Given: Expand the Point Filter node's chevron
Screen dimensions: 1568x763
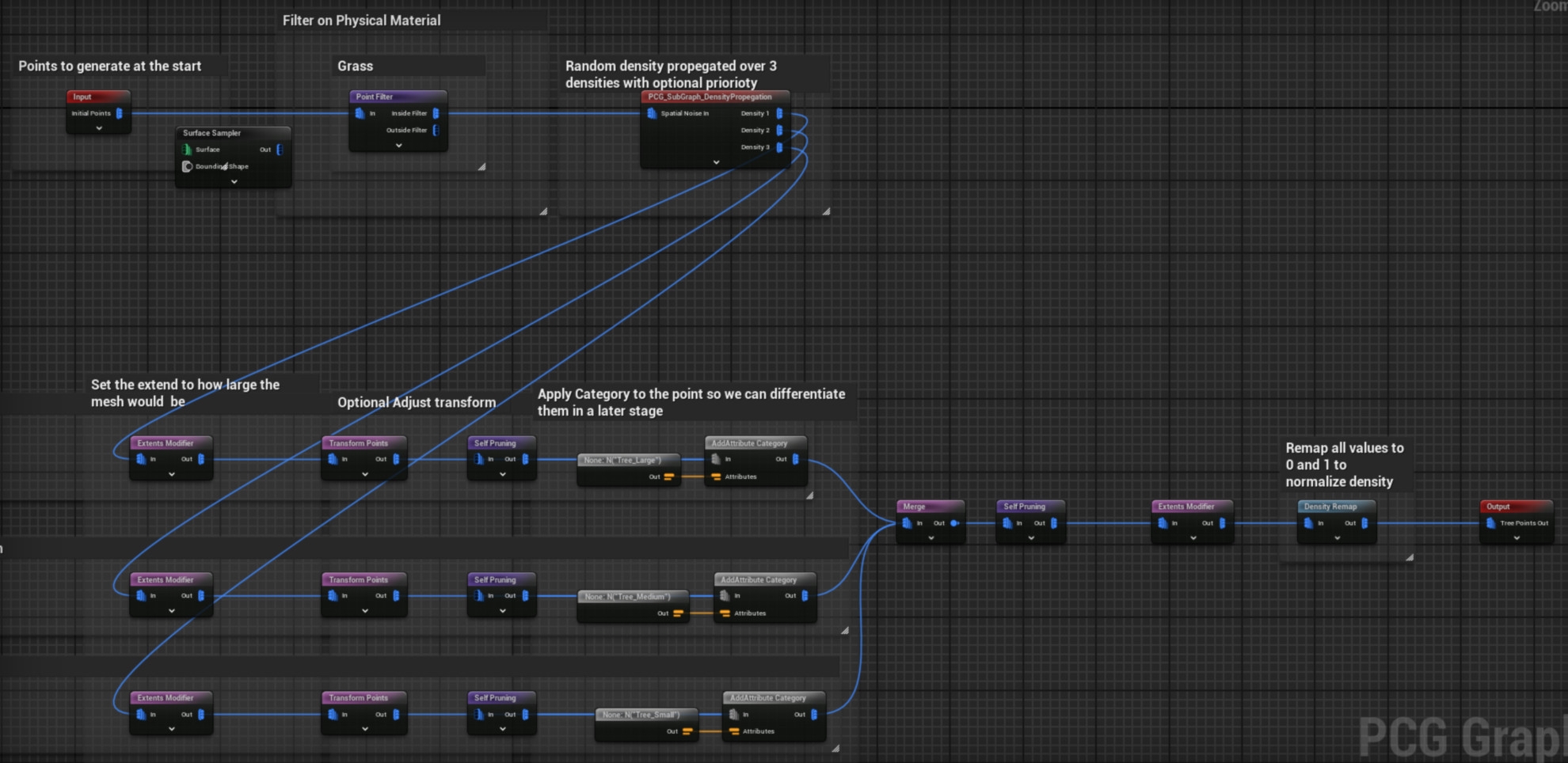Looking at the screenshot, I should tap(398, 146).
